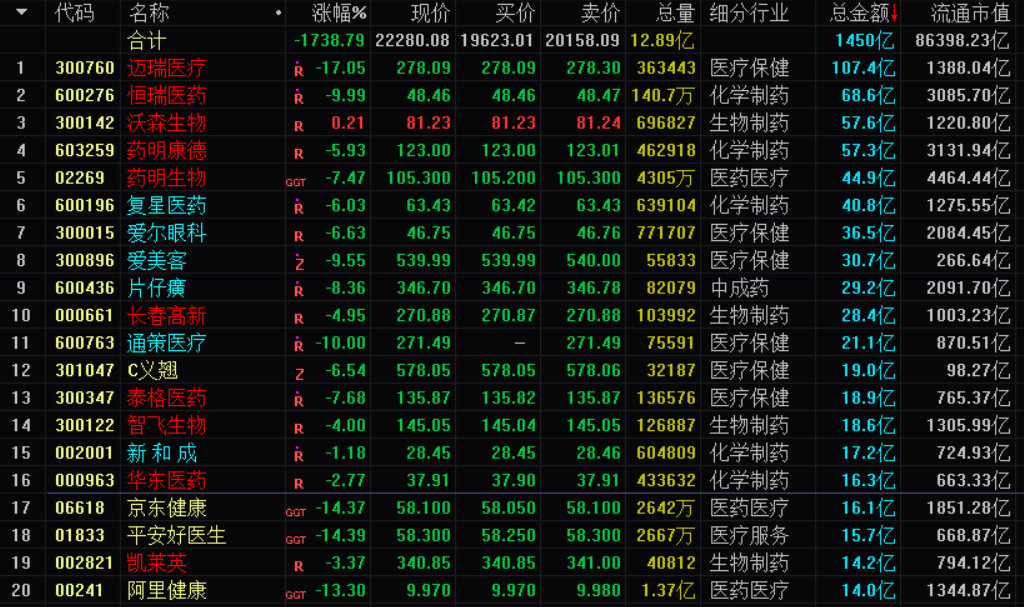The image size is (1024, 607).
Task: Select stock name 通策医疗
Action: [167, 343]
